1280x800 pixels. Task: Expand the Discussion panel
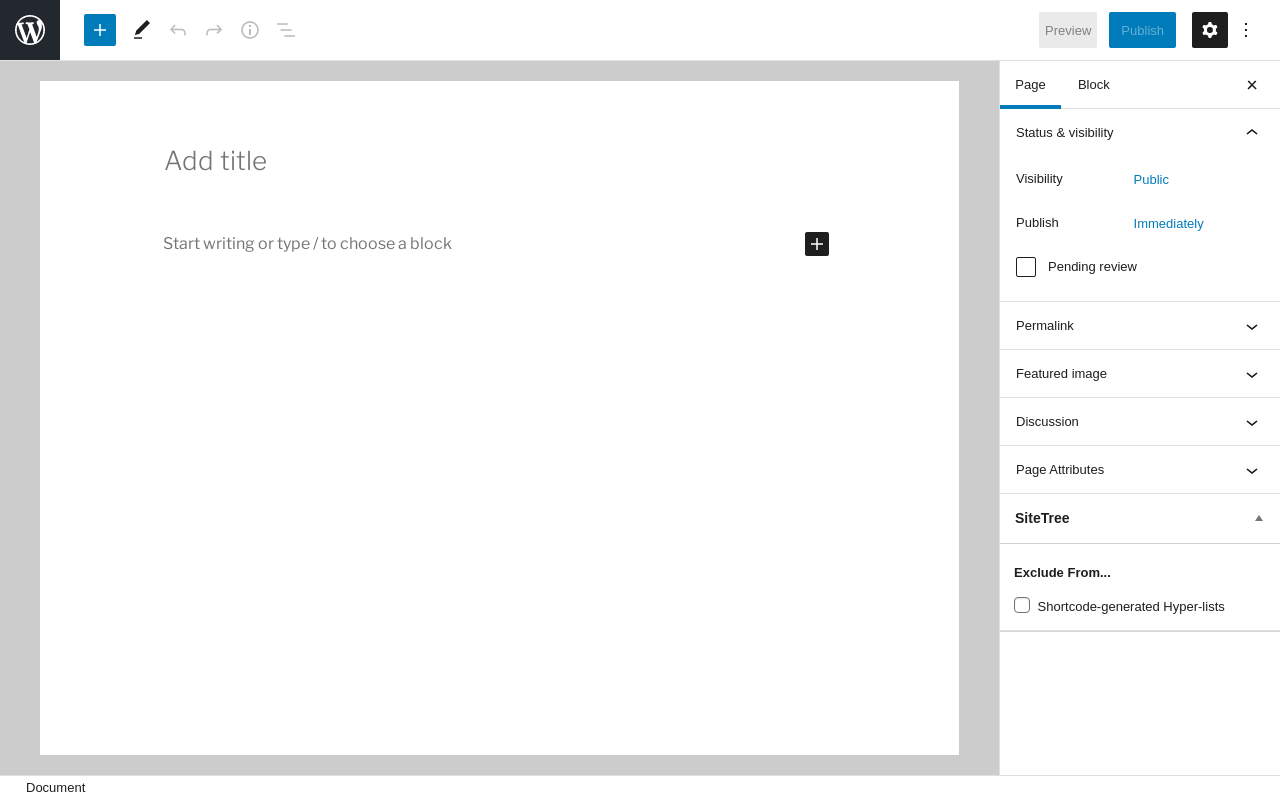(1140, 422)
